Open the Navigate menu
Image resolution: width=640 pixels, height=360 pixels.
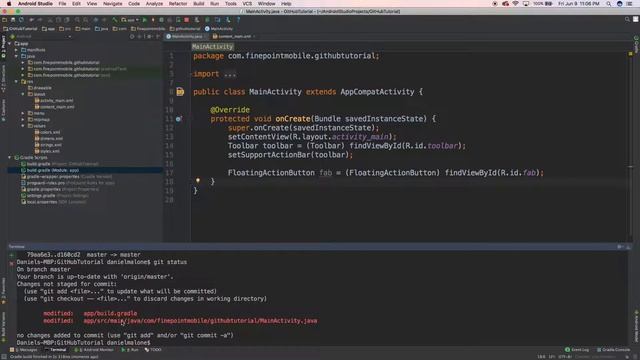click(x=113, y=4)
